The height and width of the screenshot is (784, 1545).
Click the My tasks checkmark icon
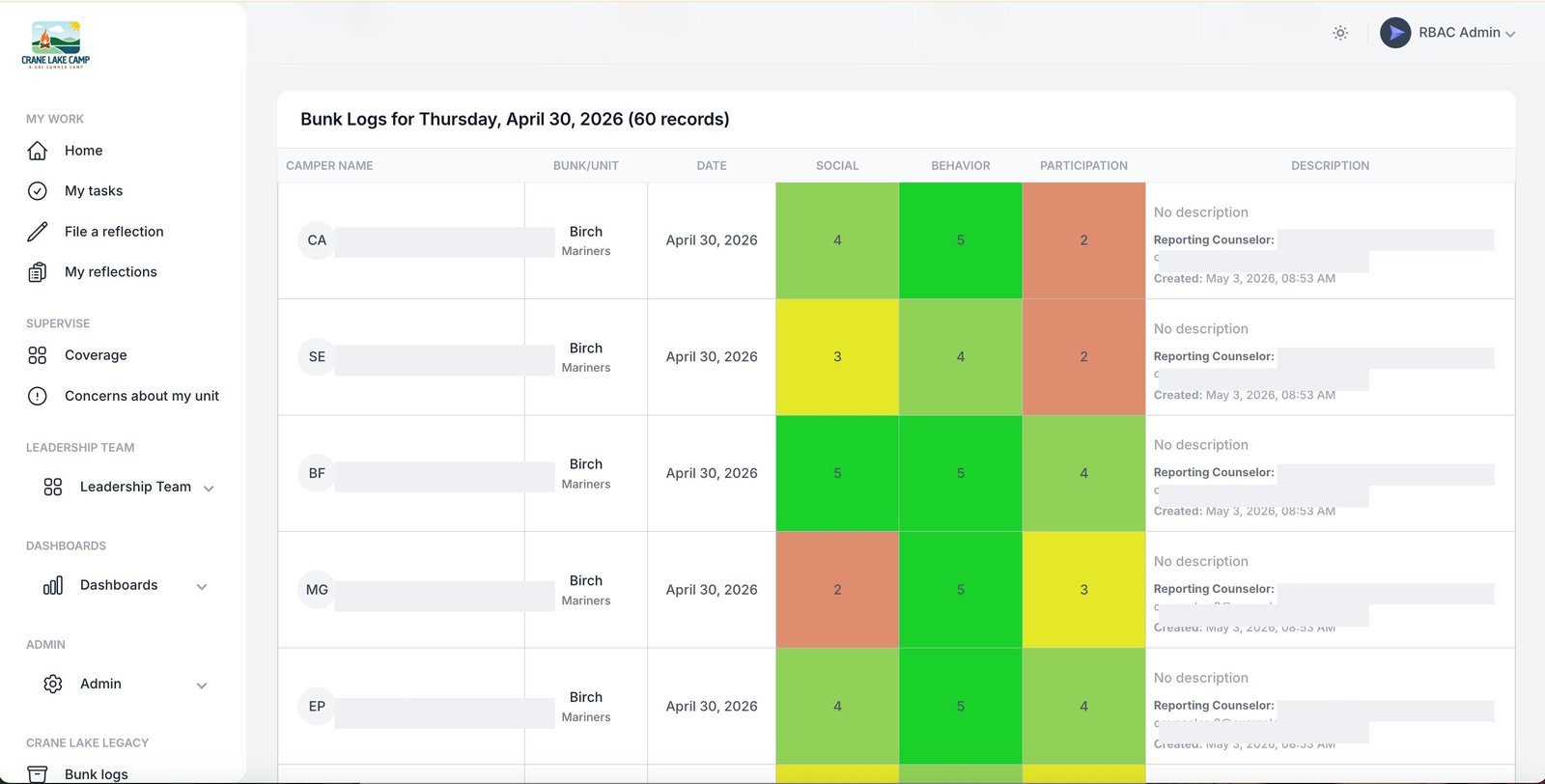(38, 191)
